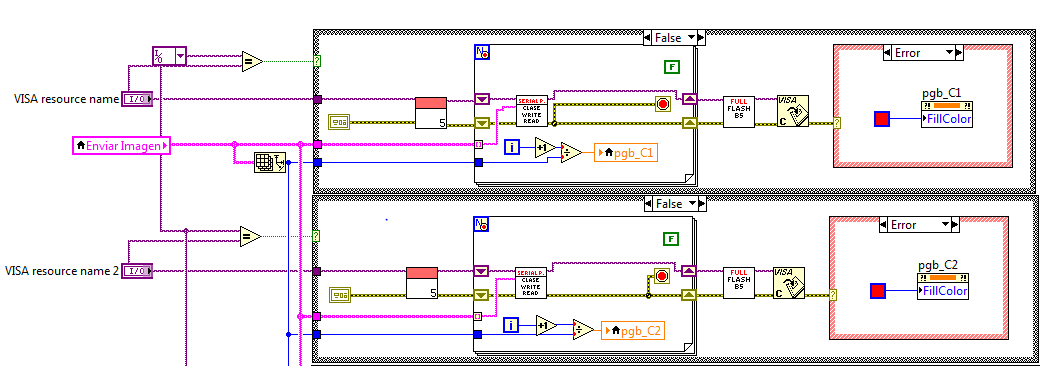This screenshot has width=1050, height=366.
Task: Click the upper loop stop condition terminal
Action: pos(663,104)
